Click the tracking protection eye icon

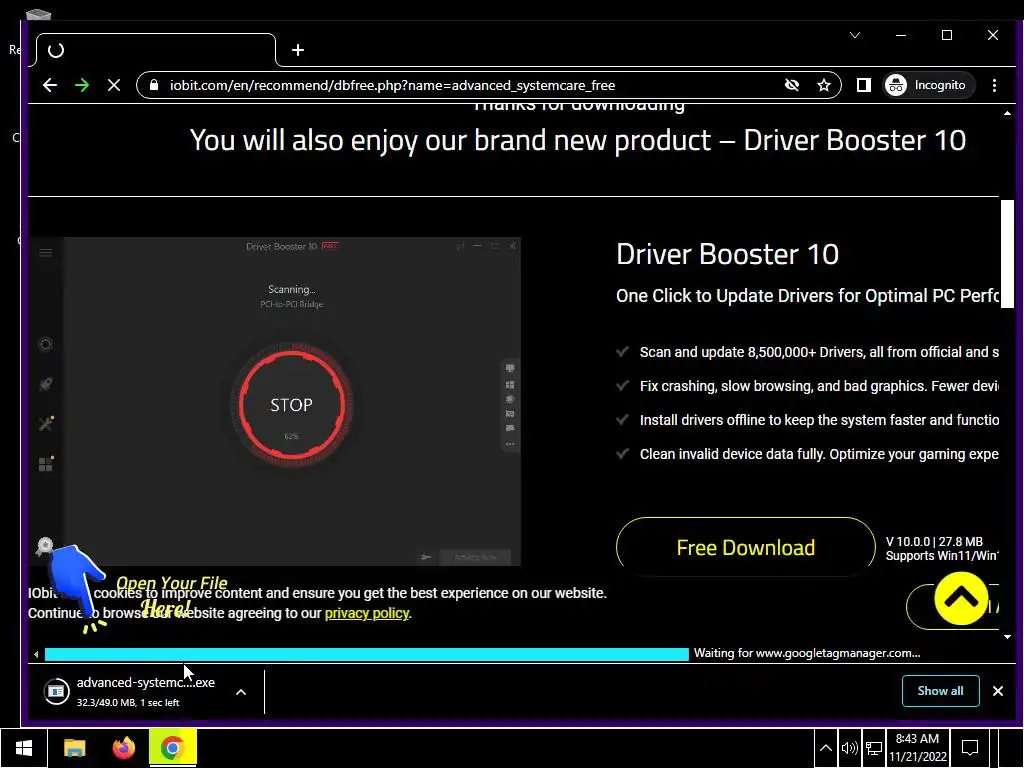coord(792,85)
